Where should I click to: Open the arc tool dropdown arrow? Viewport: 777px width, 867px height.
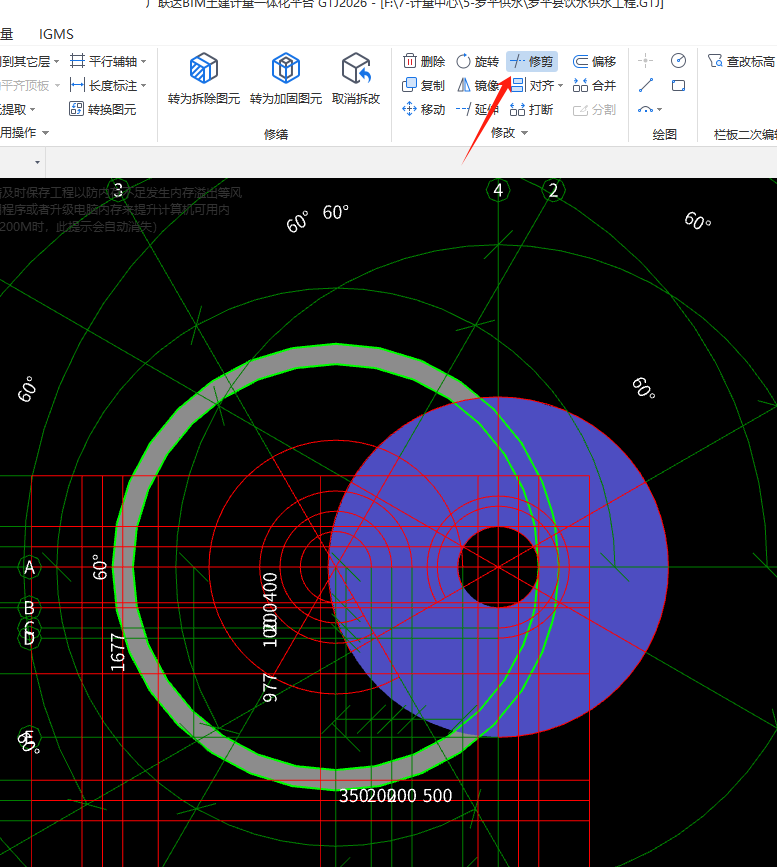(x=659, y=109)
